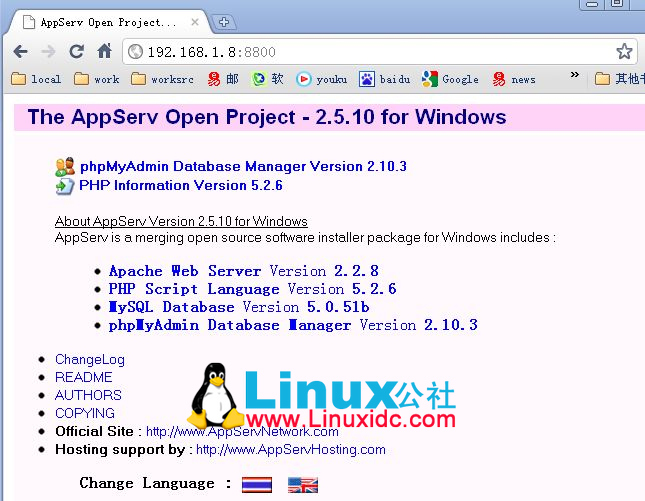Open the README link
The image size is (645, 501).
[x=84, y=377]
